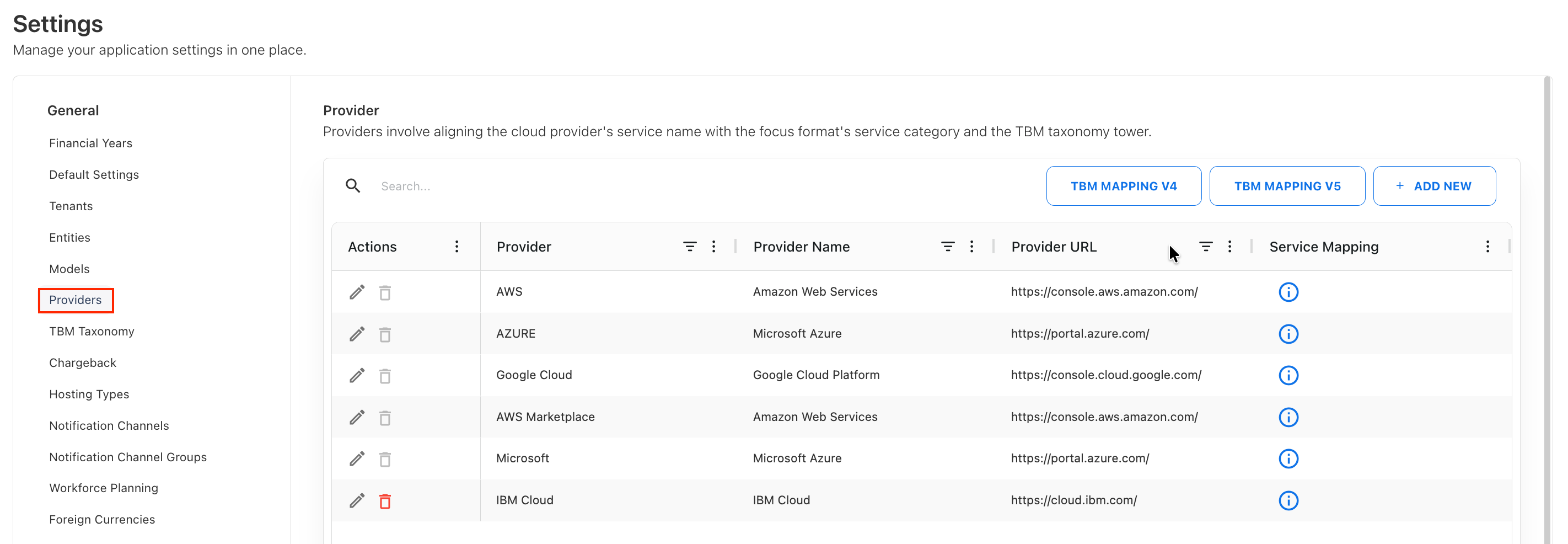
Task: Sort by Provider URL column header
Action: [1054, 247]
